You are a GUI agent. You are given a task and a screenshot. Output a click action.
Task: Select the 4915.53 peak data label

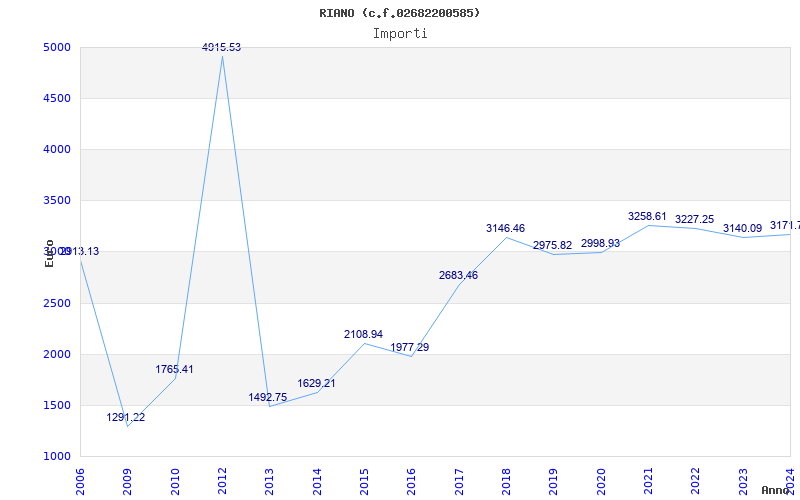click(221, 47)
